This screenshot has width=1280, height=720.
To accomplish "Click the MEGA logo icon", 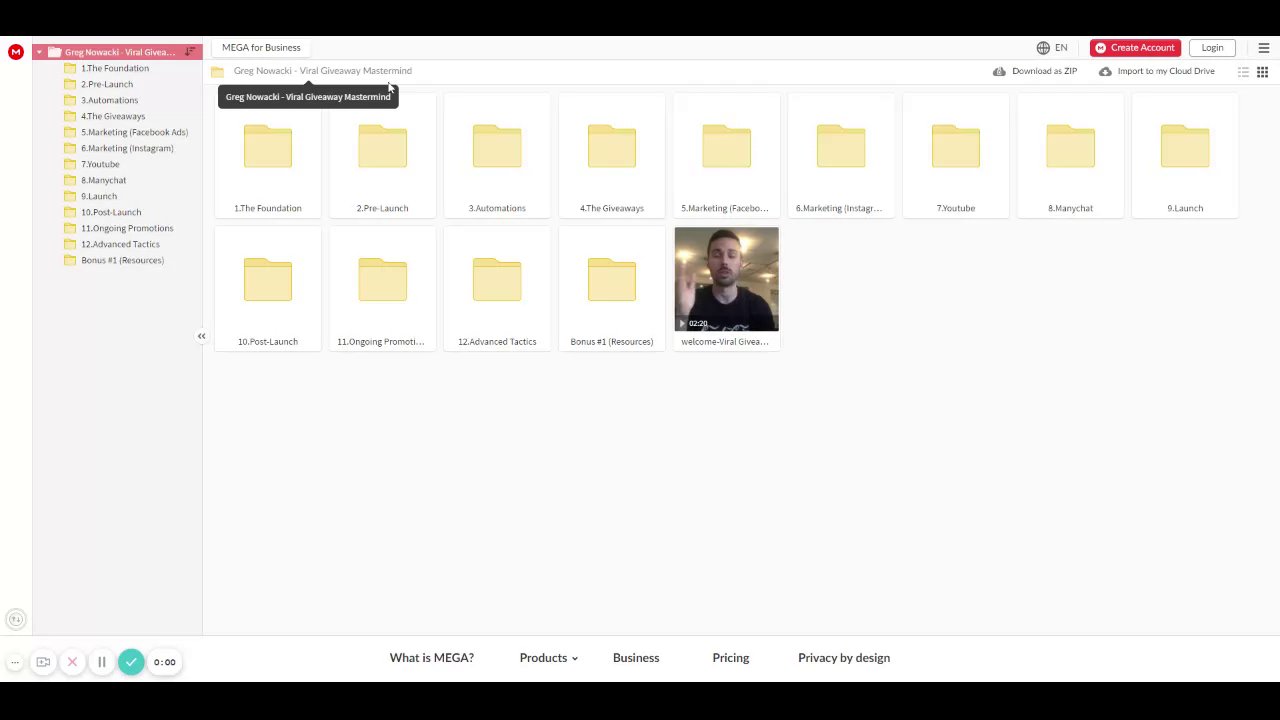I will click(15, 52).
